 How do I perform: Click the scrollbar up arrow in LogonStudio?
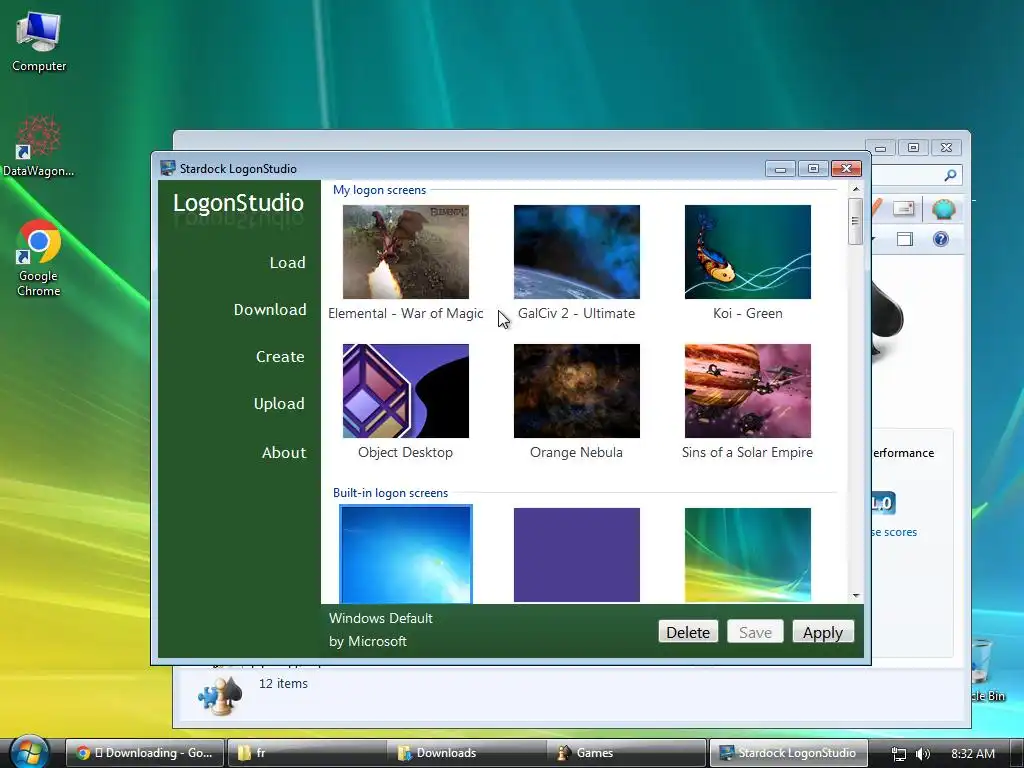856,189
